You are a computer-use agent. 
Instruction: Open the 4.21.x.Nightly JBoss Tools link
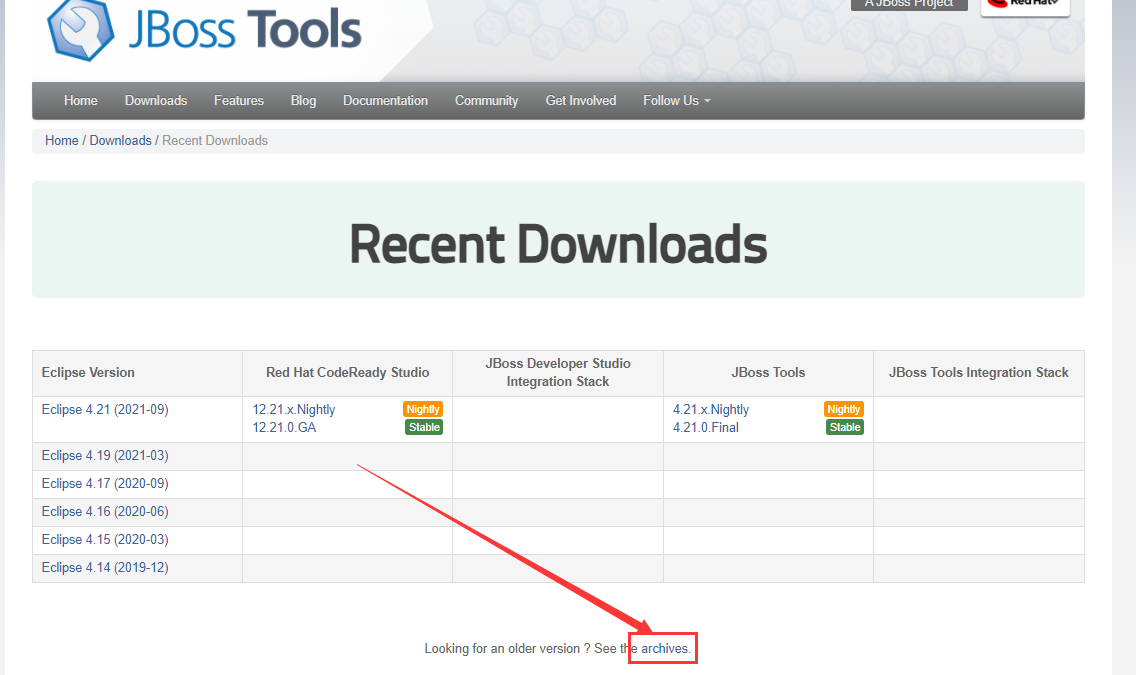(711, 410)
